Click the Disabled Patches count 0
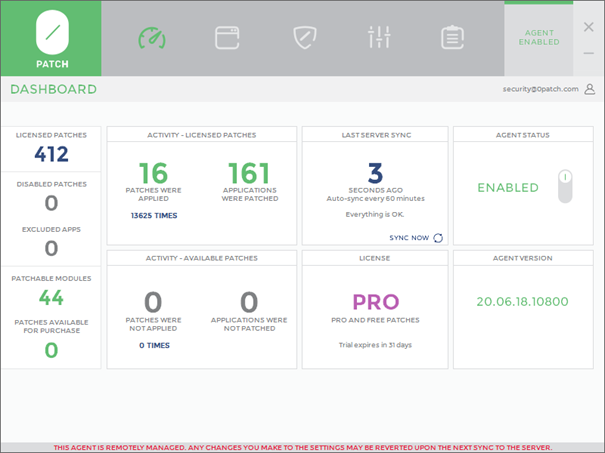This screenshot has width=605, height=453. (51, 203)
